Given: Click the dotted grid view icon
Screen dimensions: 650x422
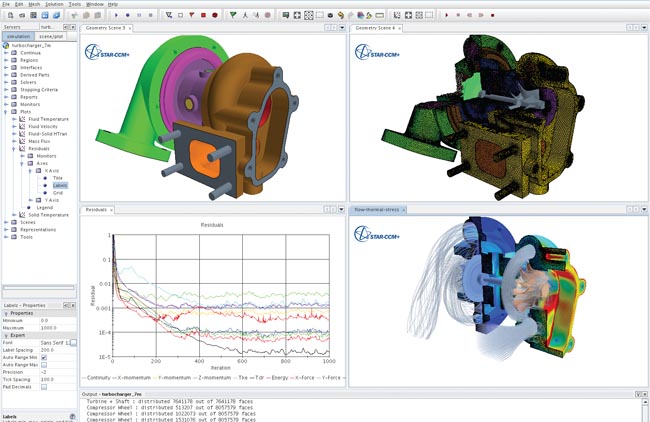Looking at the screenshot, I should (308, 15).
